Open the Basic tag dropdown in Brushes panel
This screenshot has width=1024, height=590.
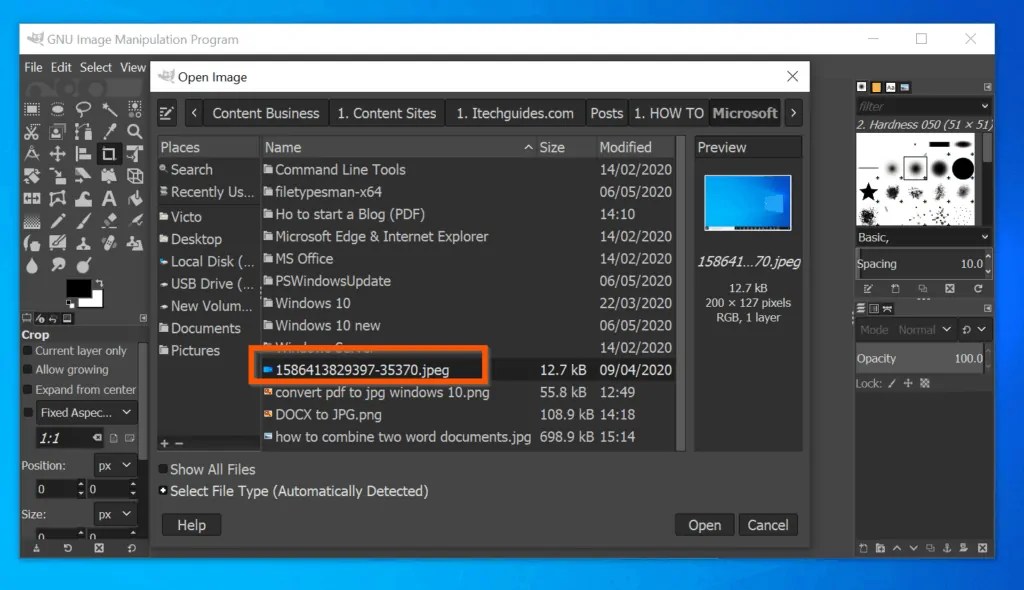920,237
